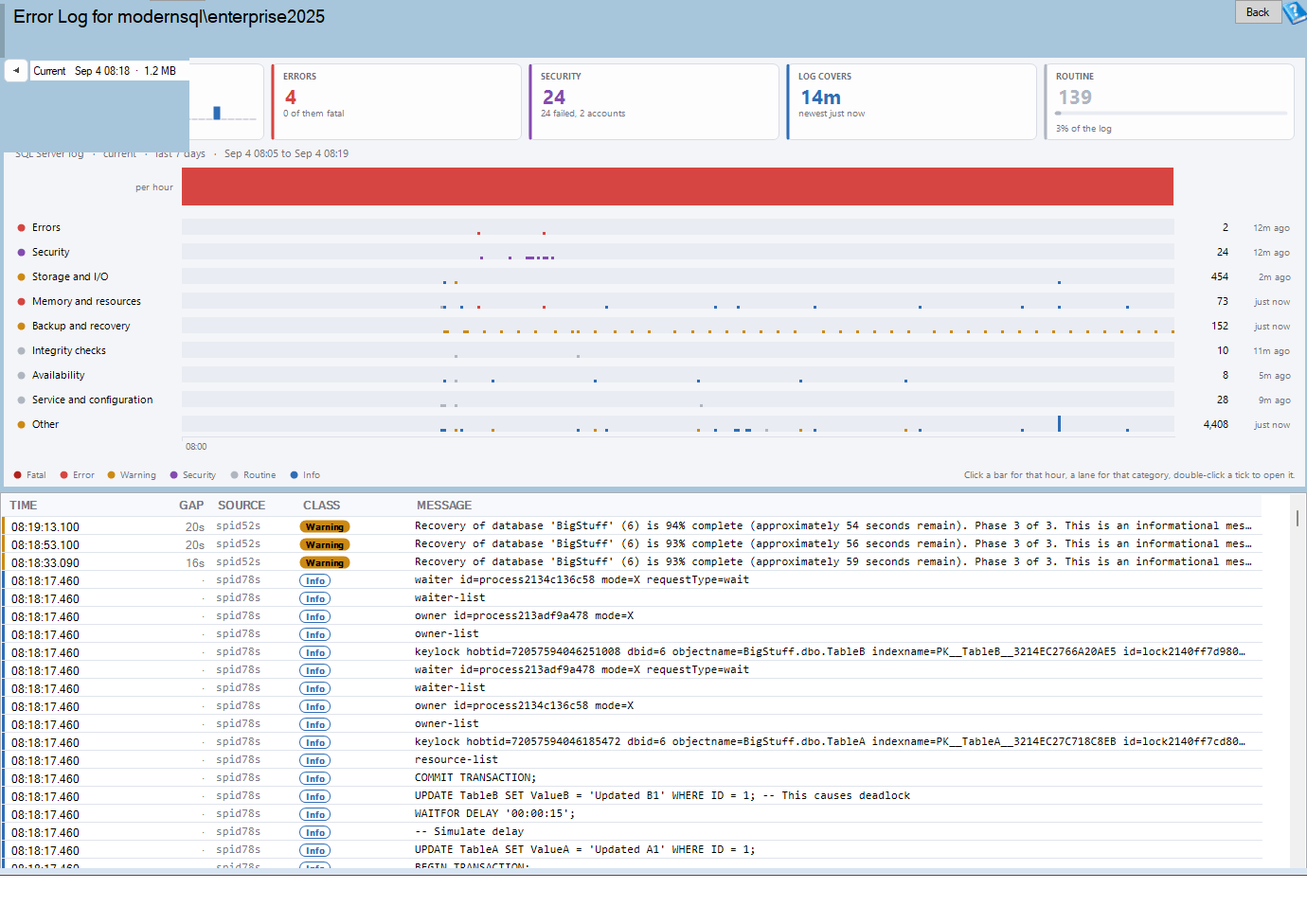This screenshot has height=924, width=1307.
Task: Toggle the Info legend filter
Action: [x=305, y=475]
